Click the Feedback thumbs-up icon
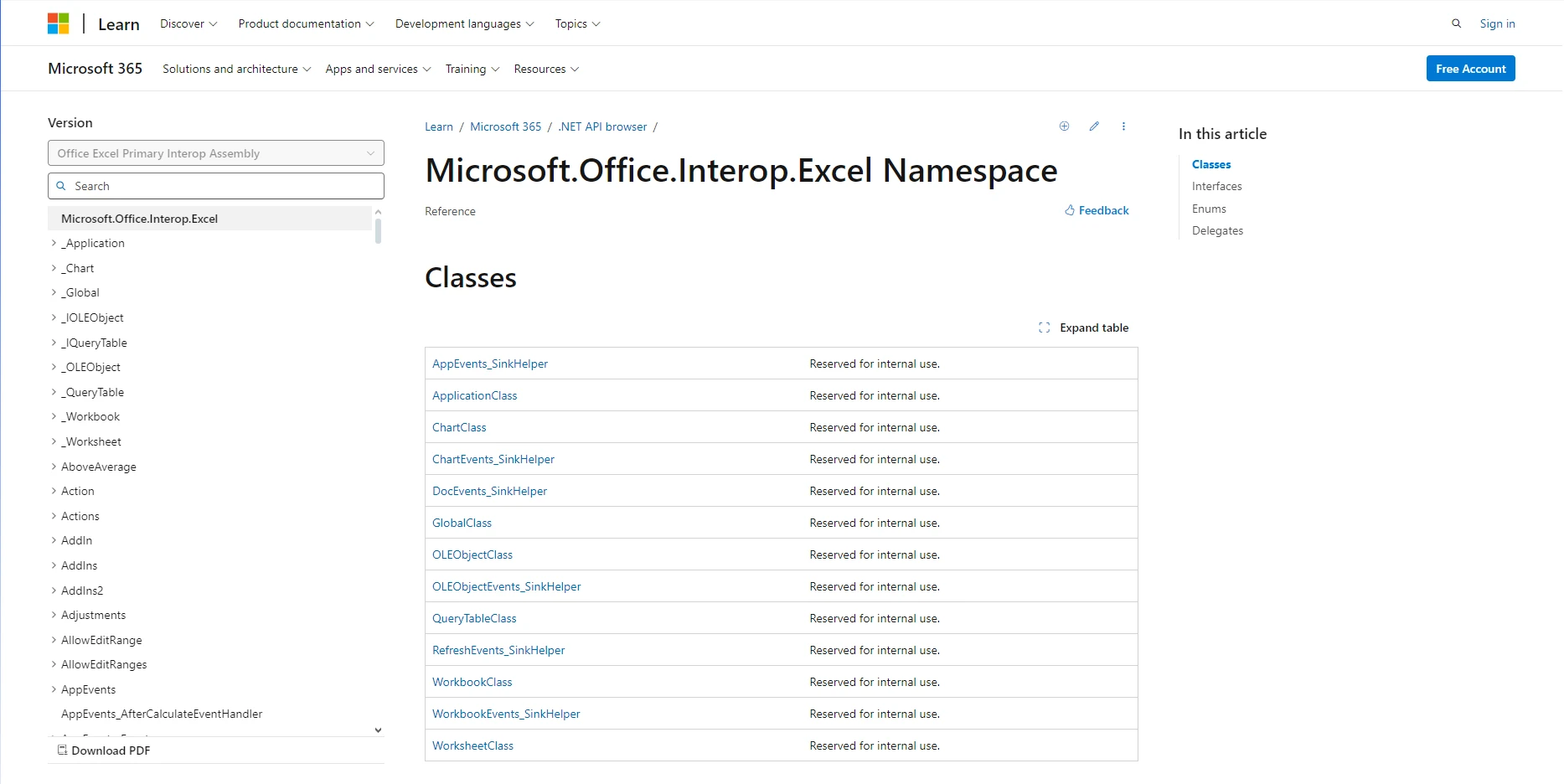Image resolution: width=1564 pixels, height=784 pixels. click(1070, 210)
